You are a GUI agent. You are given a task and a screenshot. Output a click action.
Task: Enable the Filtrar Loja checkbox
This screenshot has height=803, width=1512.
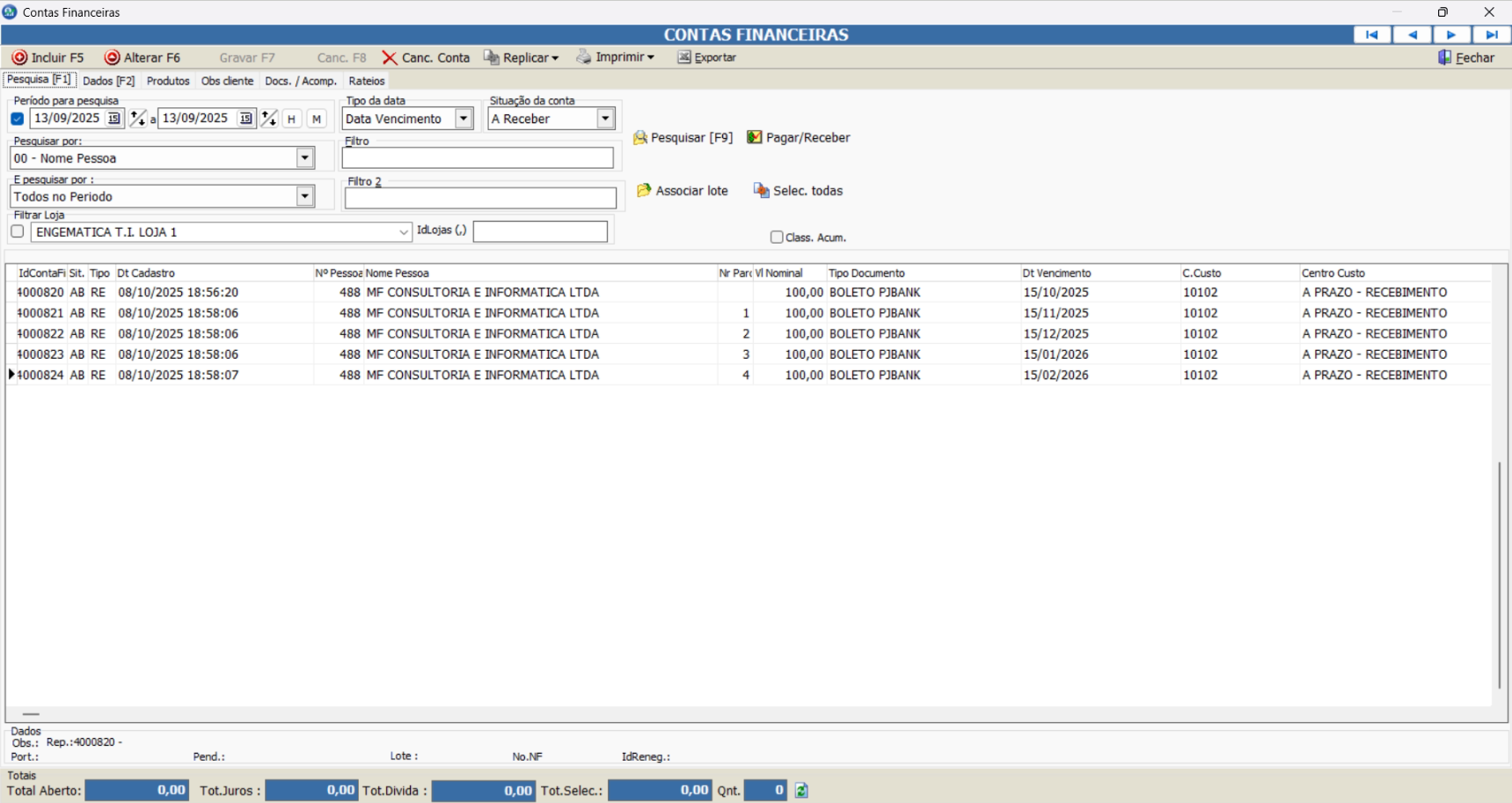(x=18, y=231)
